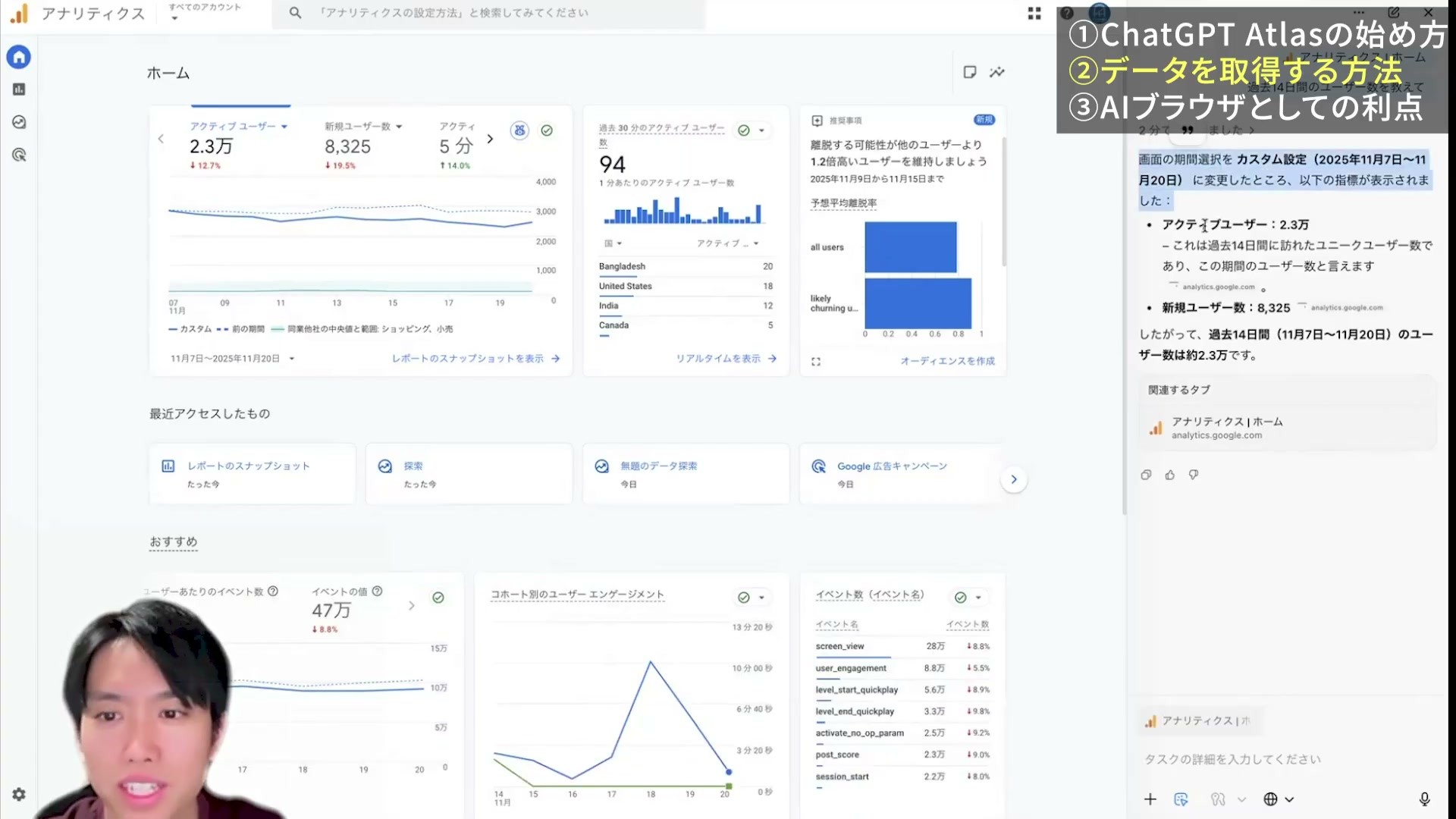Open the すべてのアカウント account selector
1456x819 pixels.
205,11
